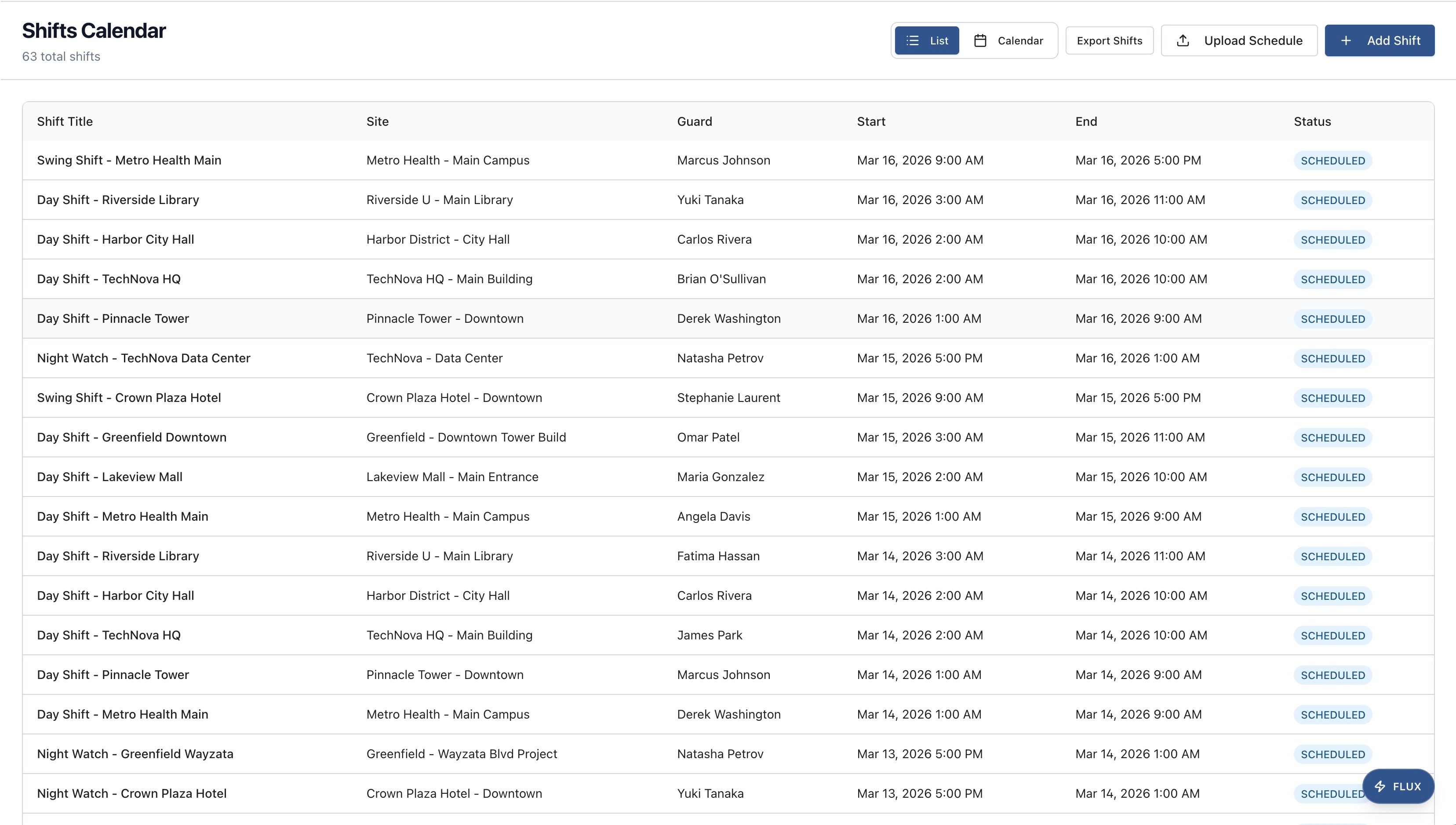Open Swing Shift - Metro Health Main row
Image resolution: width=1456 pixels, height=825 pixels.
[129, 161]
